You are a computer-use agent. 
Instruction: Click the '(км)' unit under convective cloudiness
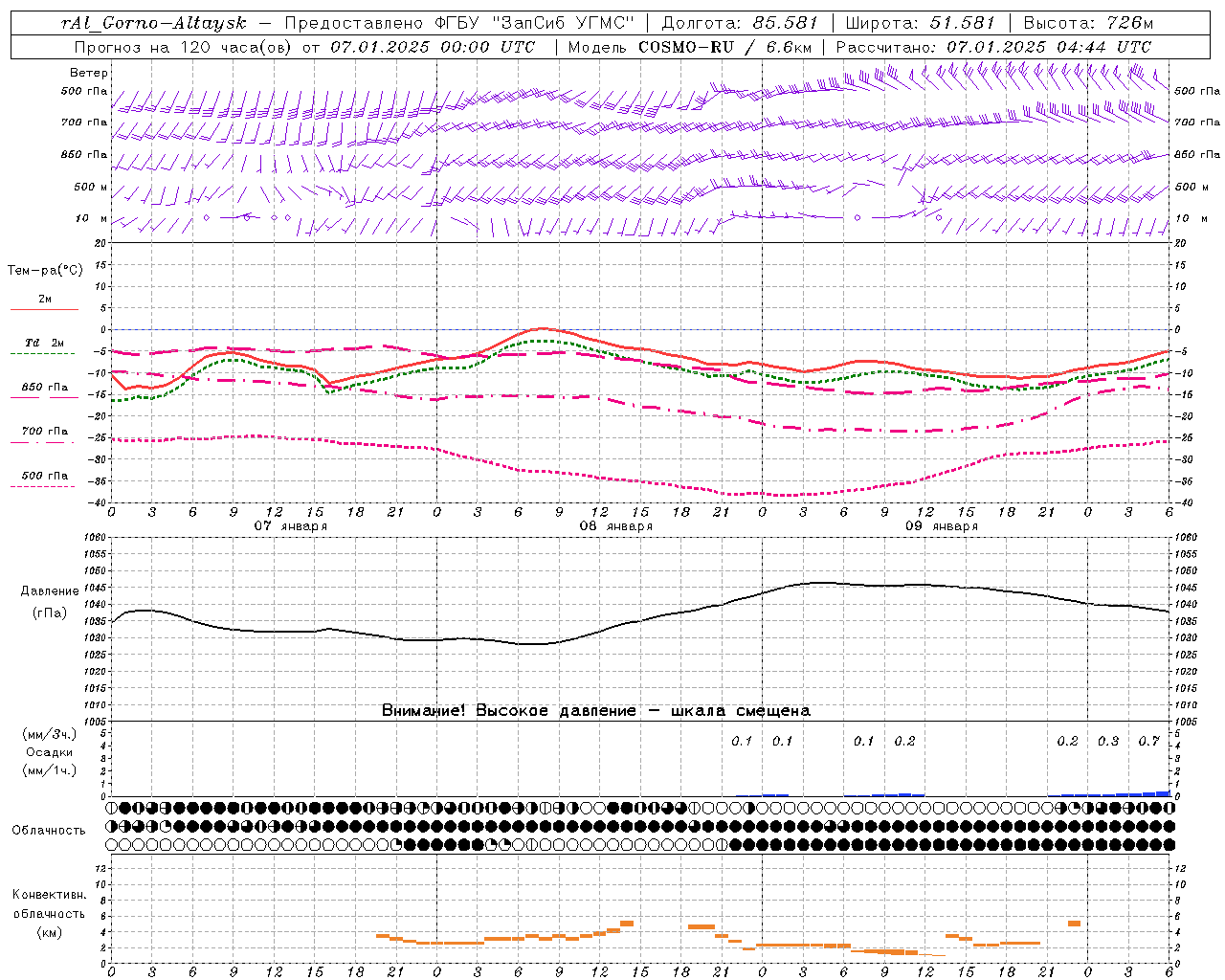coord(49,932)
